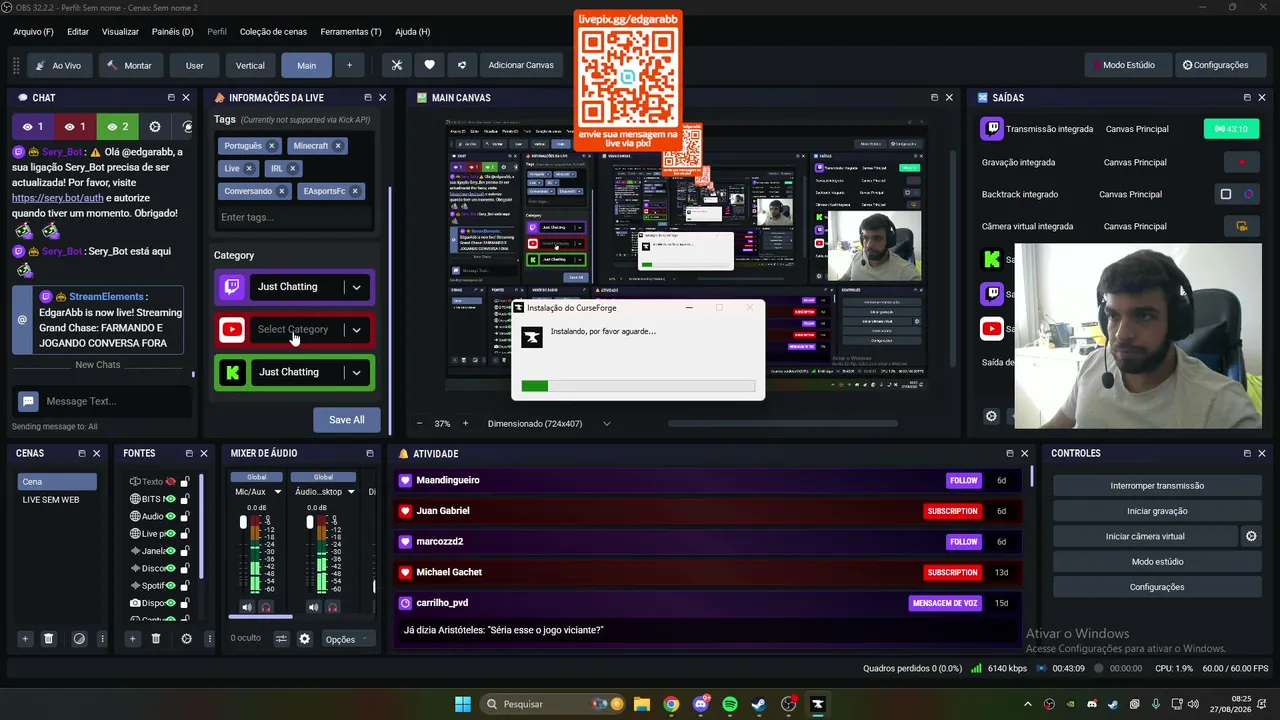Add a new source in Fontes panel

132,639
